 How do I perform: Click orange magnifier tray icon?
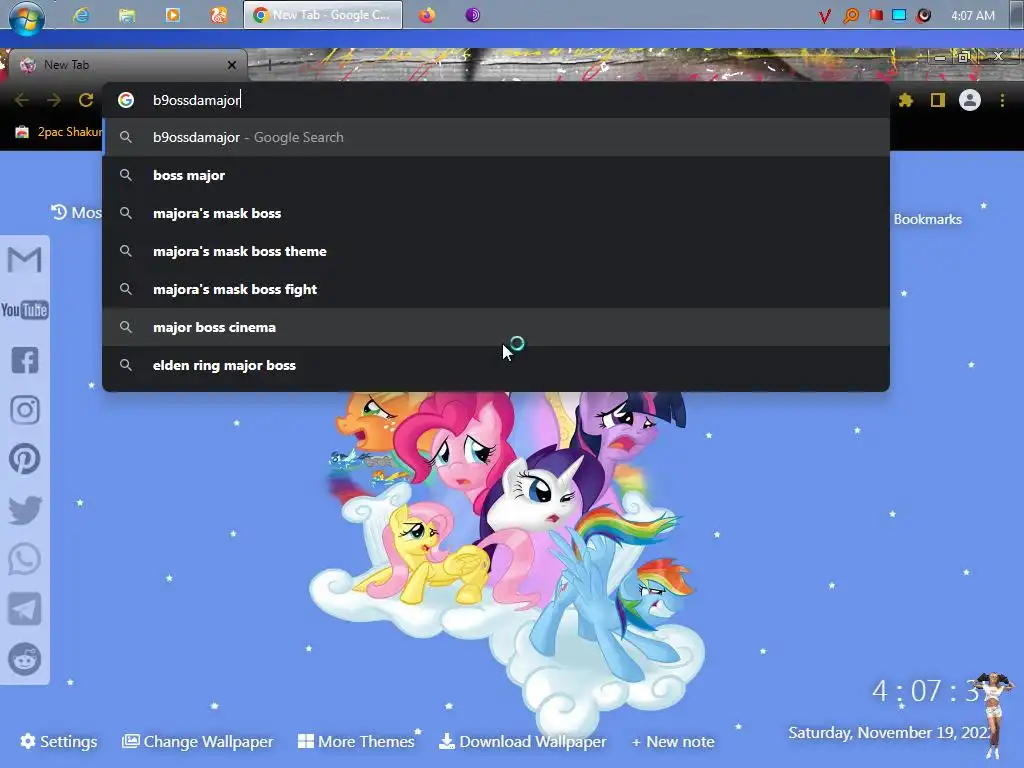(x=850, y=15)
